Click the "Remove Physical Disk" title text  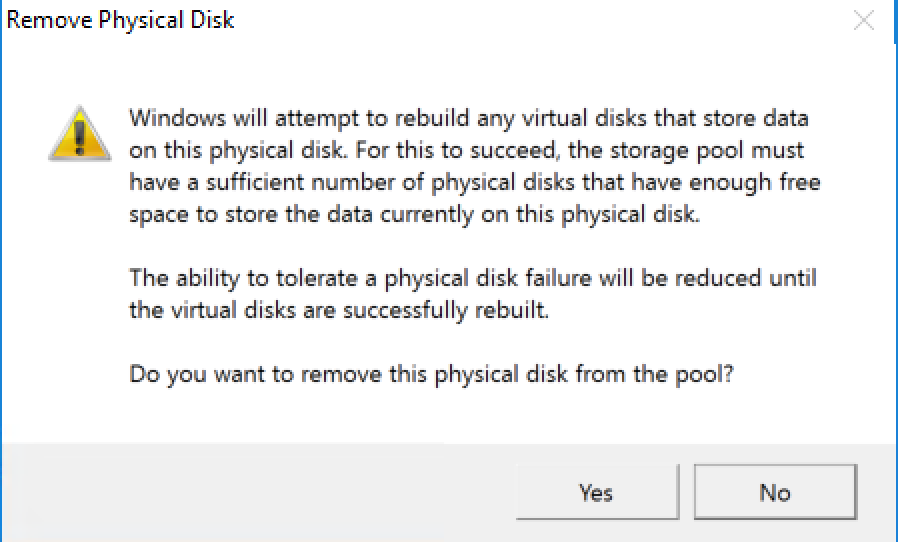[121, 20]
